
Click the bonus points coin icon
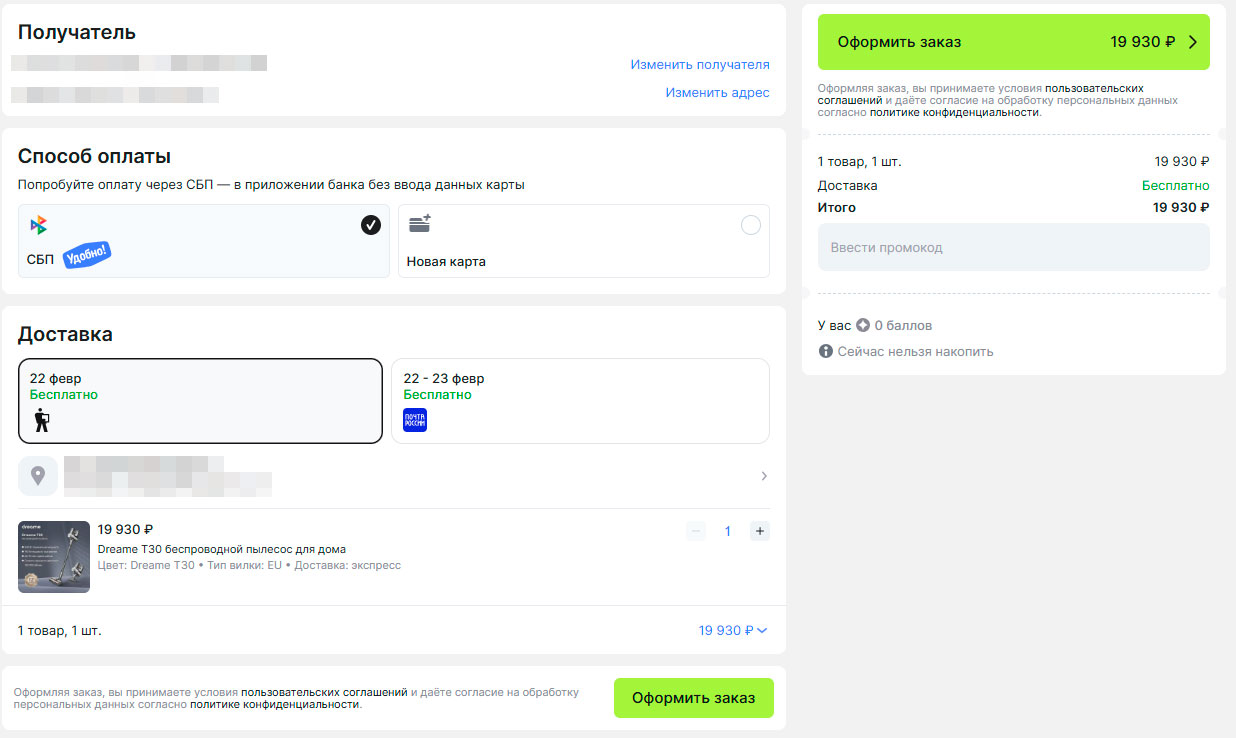(x=863, y=325)
